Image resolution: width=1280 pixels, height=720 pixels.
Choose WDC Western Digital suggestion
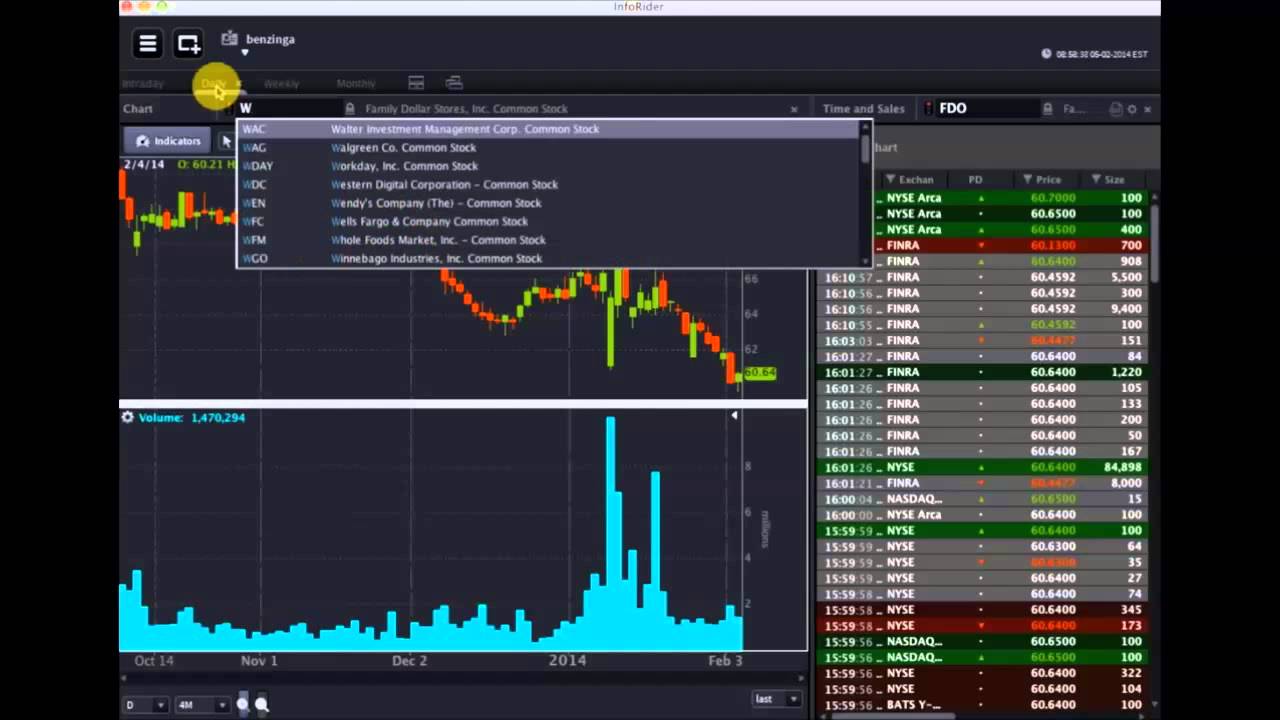548,184
